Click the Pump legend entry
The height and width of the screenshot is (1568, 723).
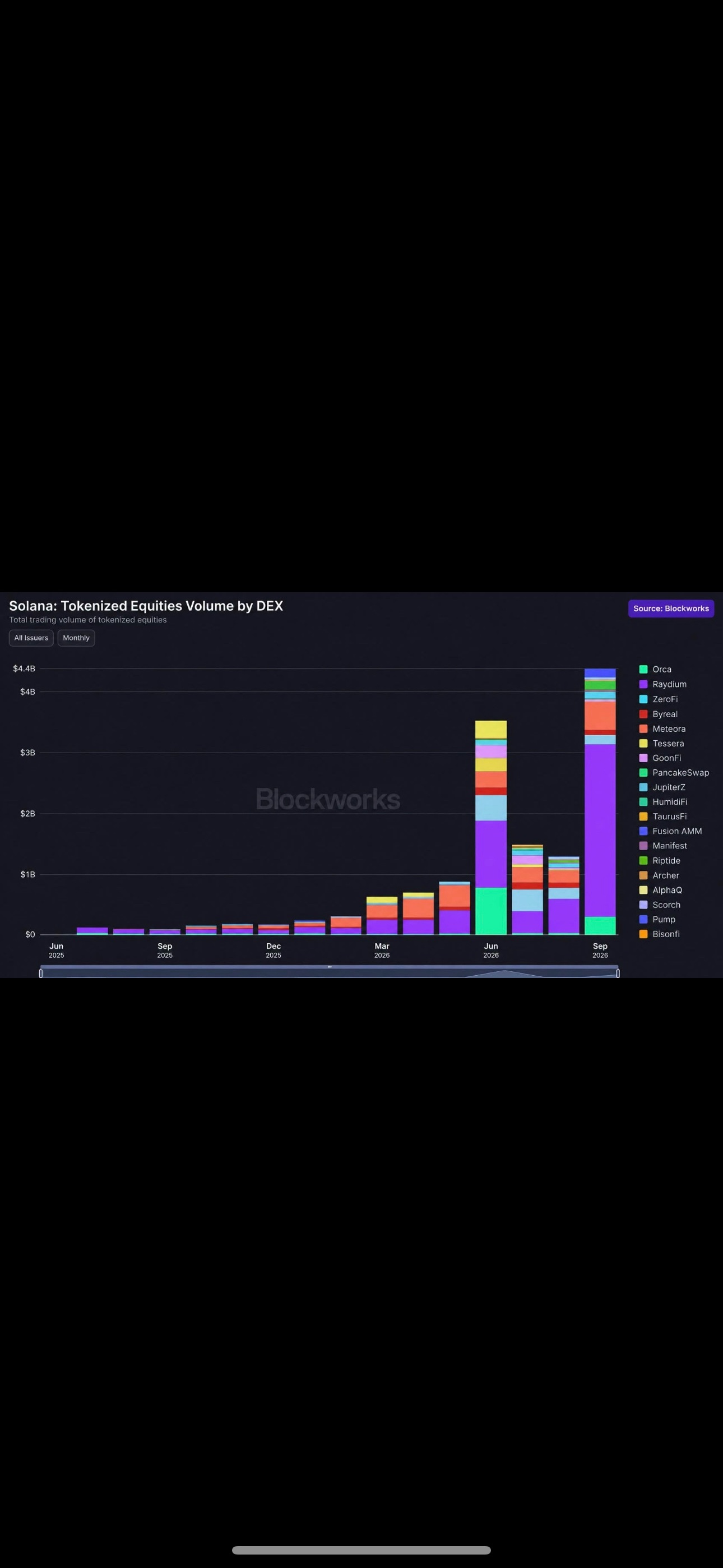(657, 919)
